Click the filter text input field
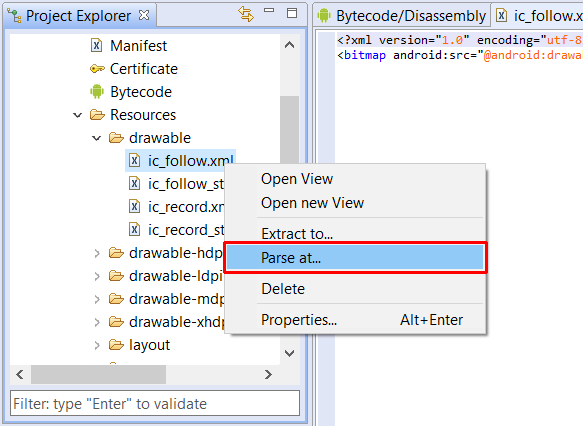 click(155, 403)
